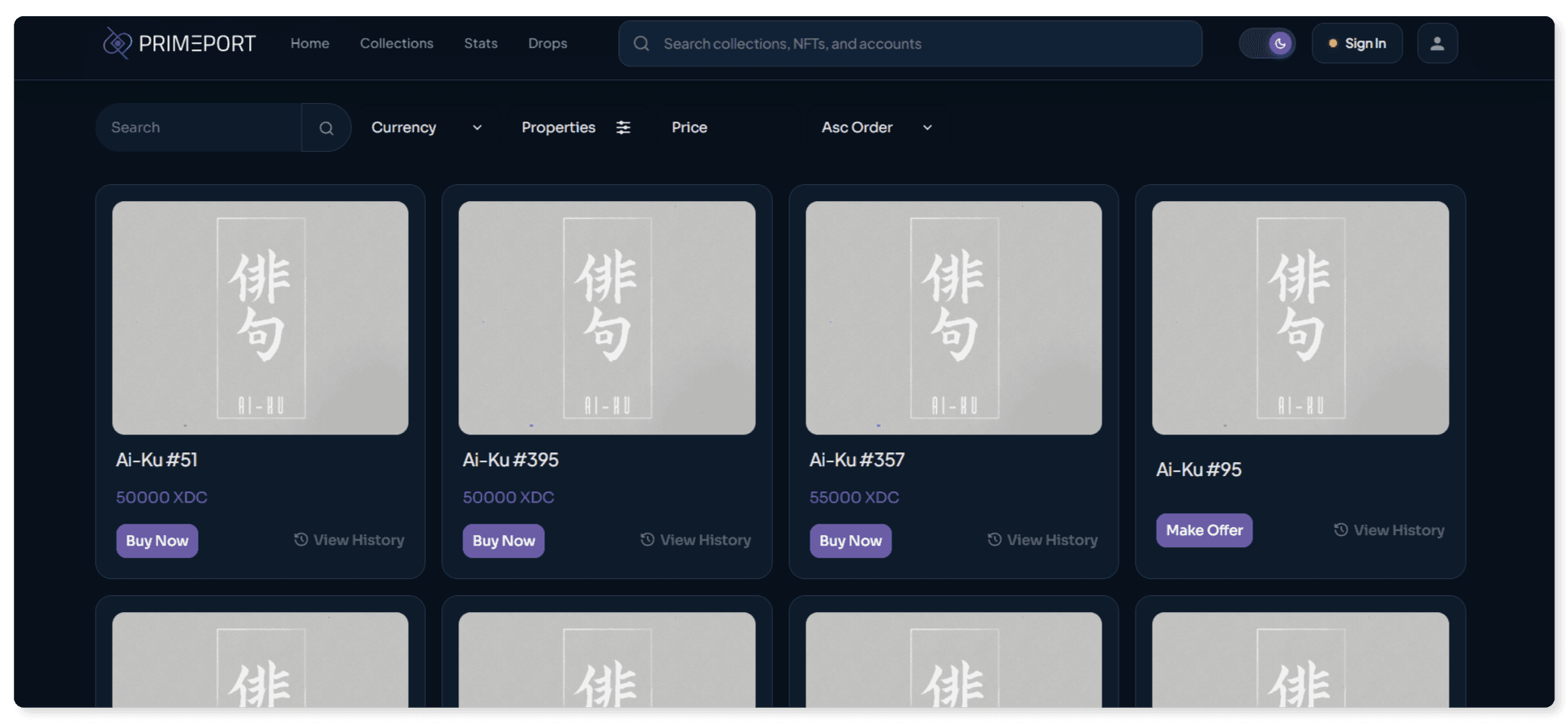Click history clock icon on Ai-Ku #51

pyautogui.click(x=301, y=540)
